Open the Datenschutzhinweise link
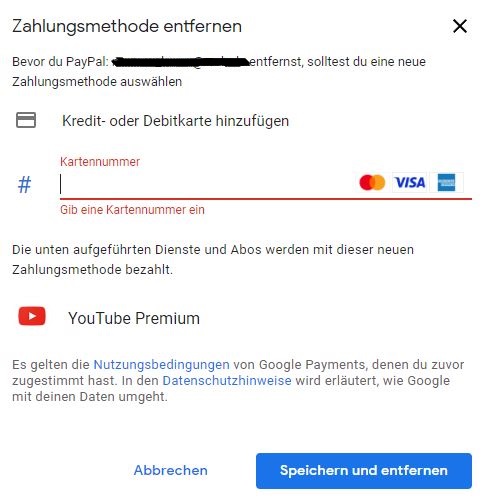The image size is (483, 499). click(x=227, y=380)
